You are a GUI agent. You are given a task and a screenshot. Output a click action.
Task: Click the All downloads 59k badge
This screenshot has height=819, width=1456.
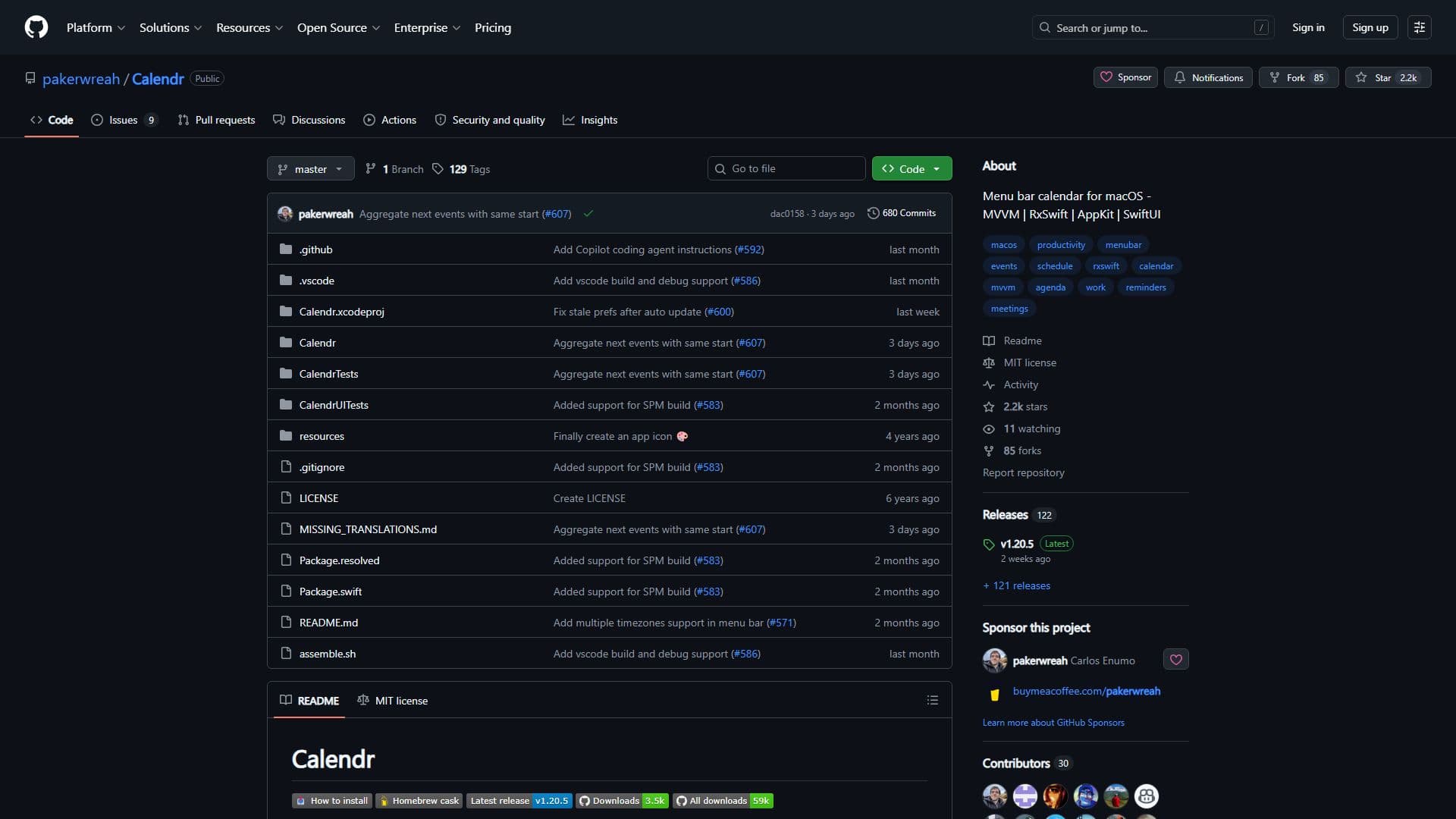[x=723, y=801]
